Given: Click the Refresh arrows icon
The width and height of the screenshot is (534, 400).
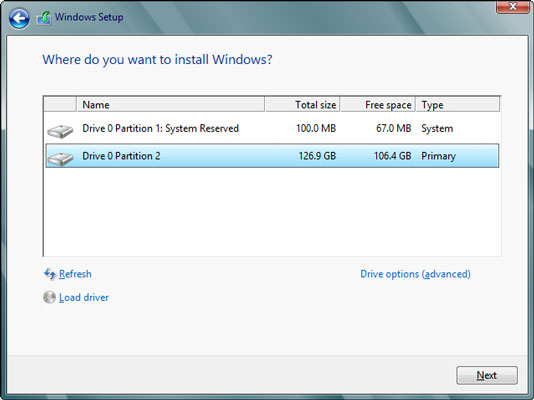Looking at the screenshot, I should click(x=50, y=274).
